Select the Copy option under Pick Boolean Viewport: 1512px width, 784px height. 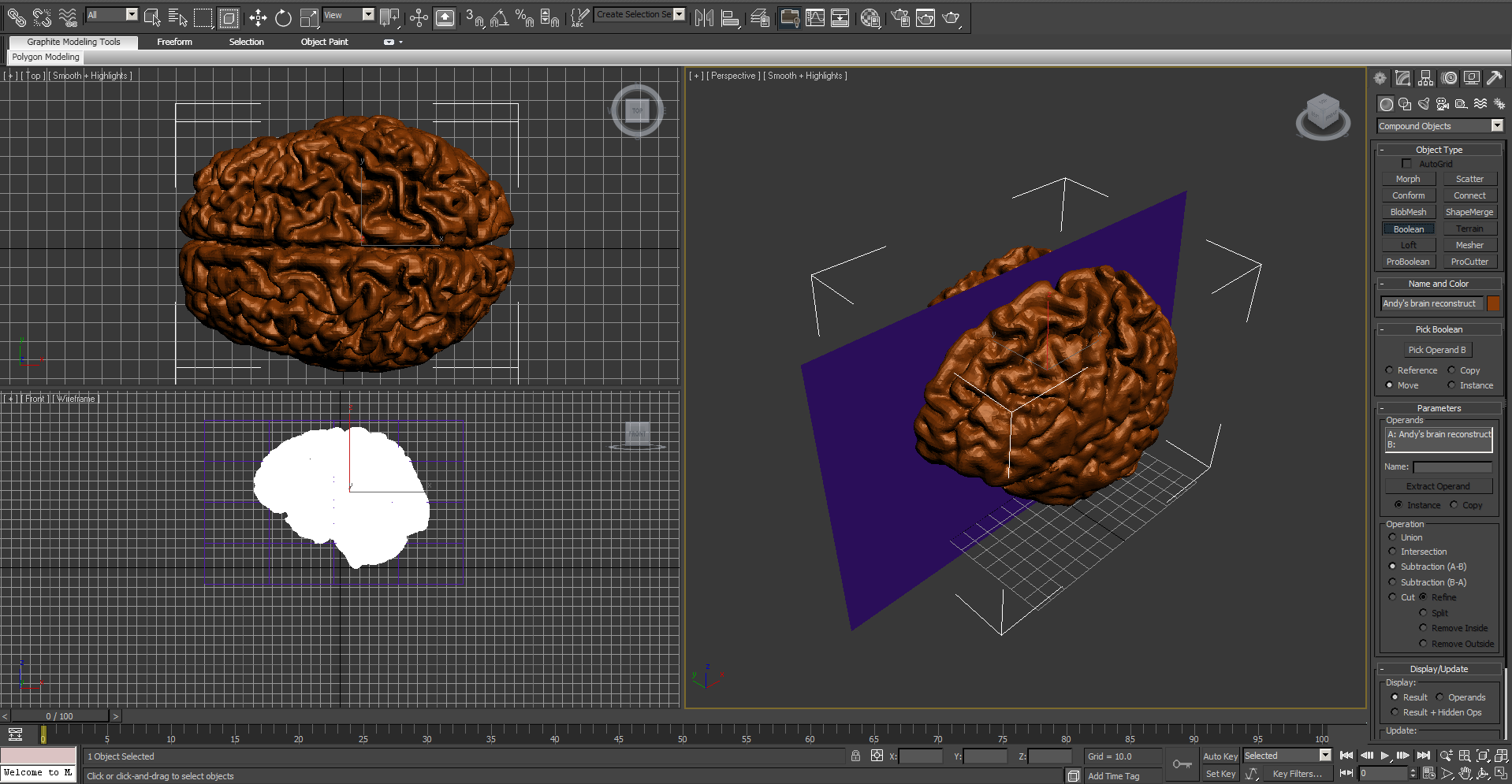tap(1453, 370)
